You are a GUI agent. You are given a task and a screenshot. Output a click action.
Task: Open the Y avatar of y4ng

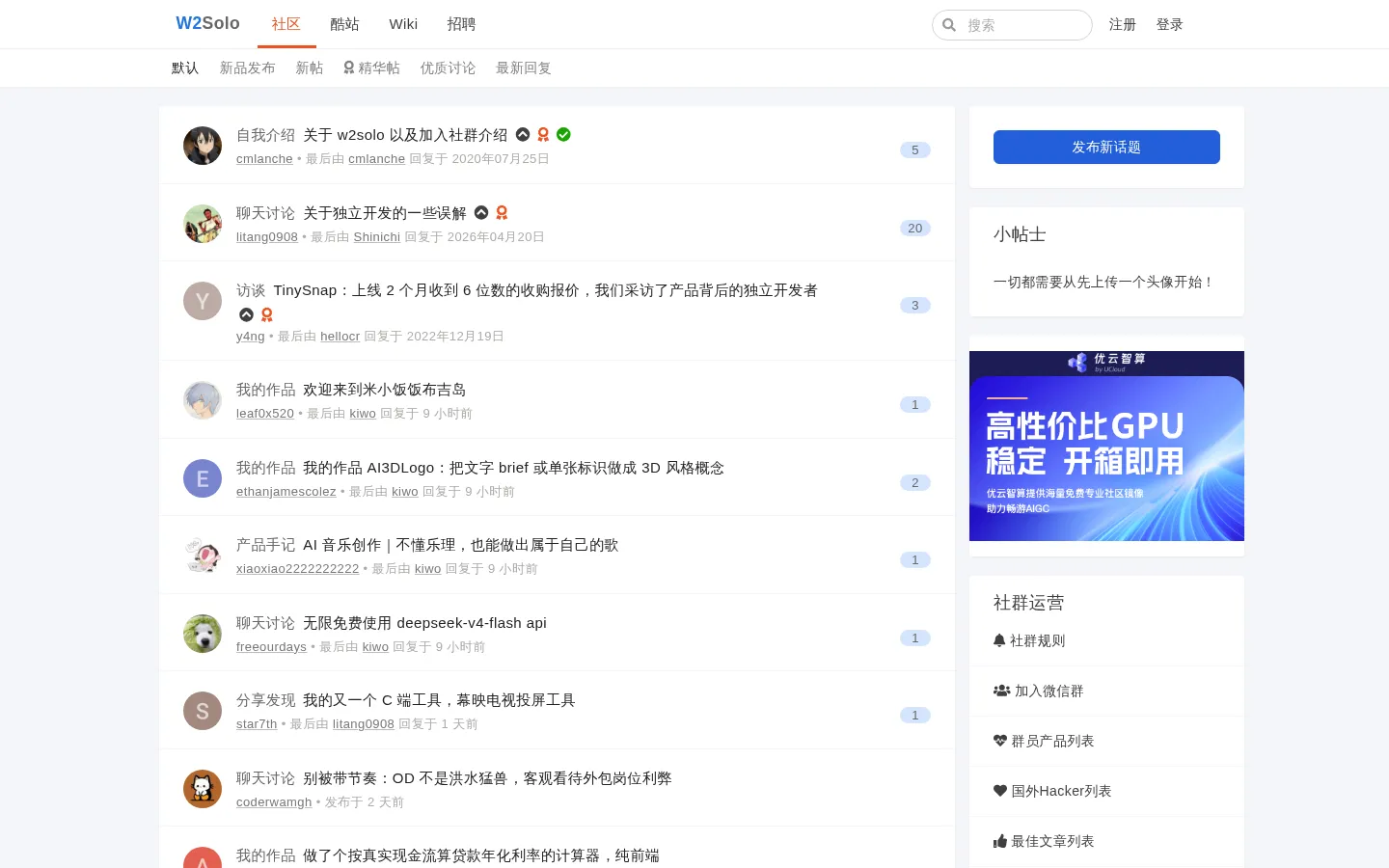tap(203, 301)
